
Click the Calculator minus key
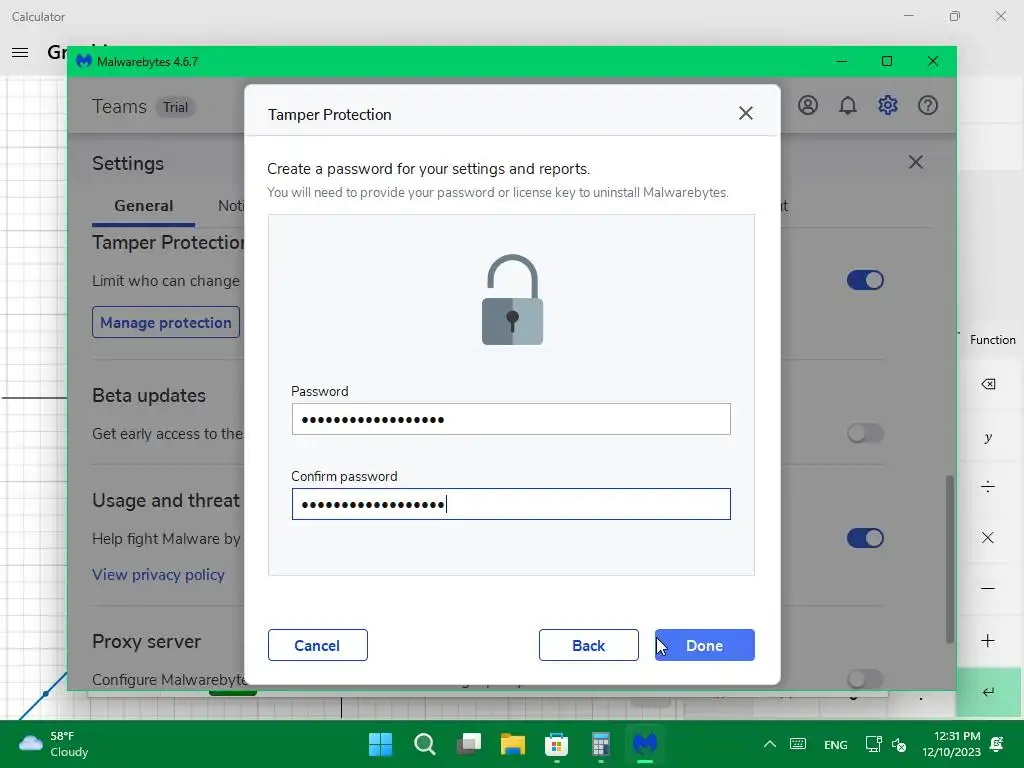(988, 588)
